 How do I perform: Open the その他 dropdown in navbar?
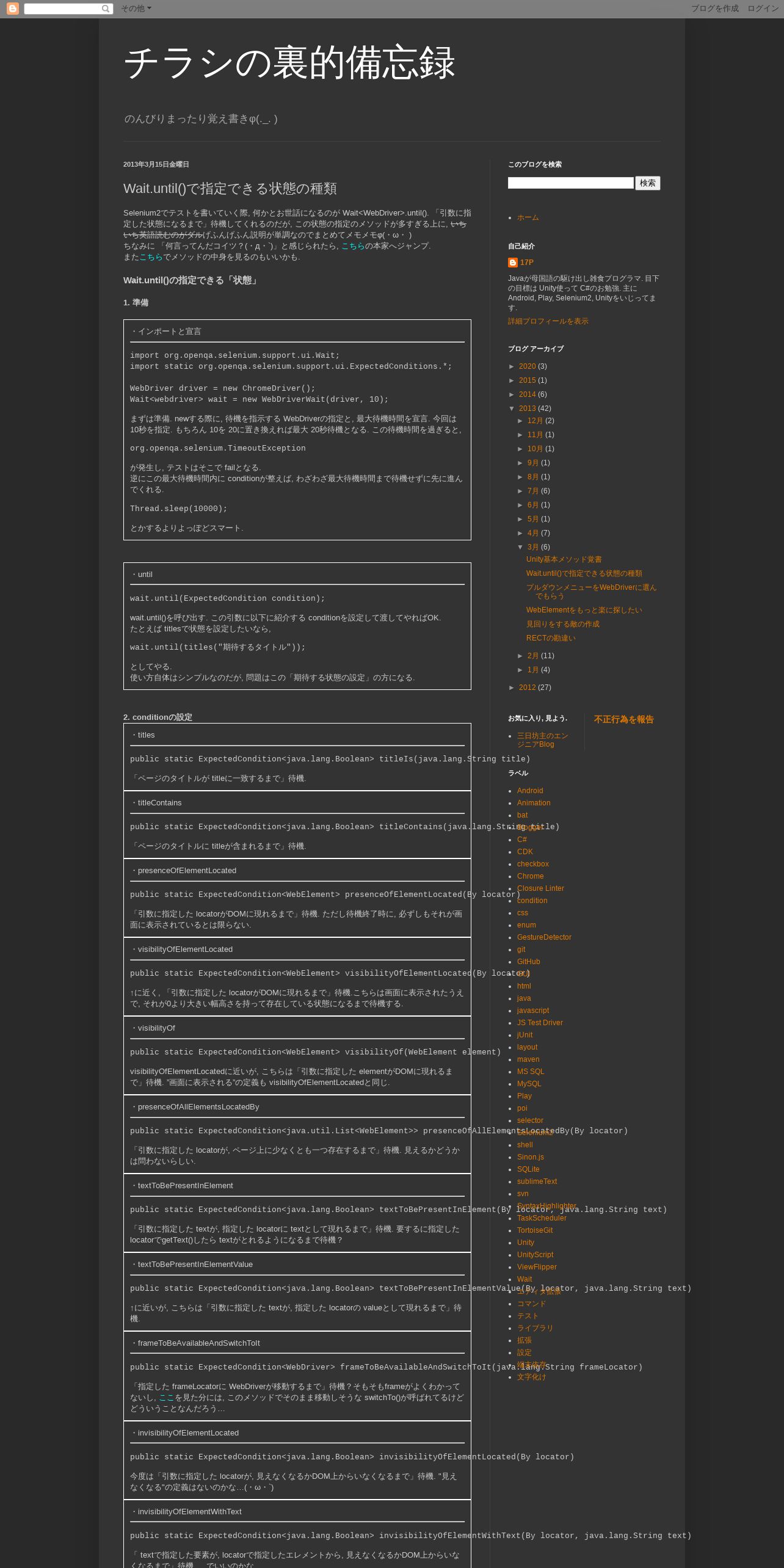(136, 9)
